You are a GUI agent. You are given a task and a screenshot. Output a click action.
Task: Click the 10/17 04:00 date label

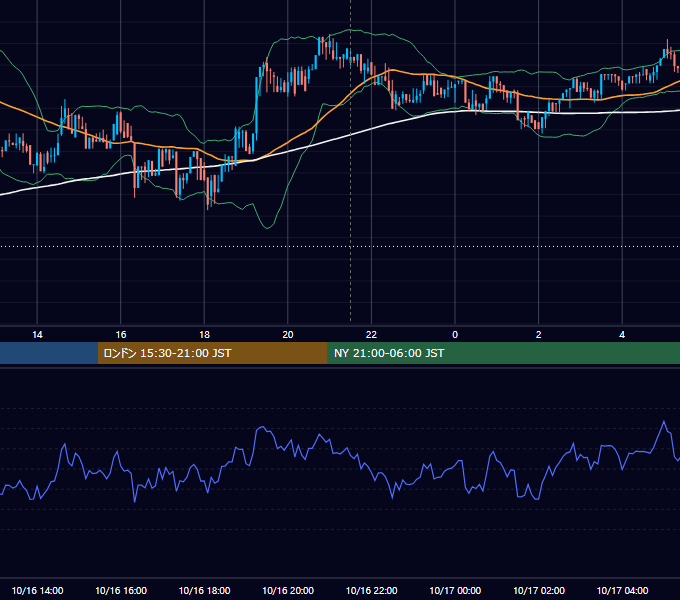[622, 590]
